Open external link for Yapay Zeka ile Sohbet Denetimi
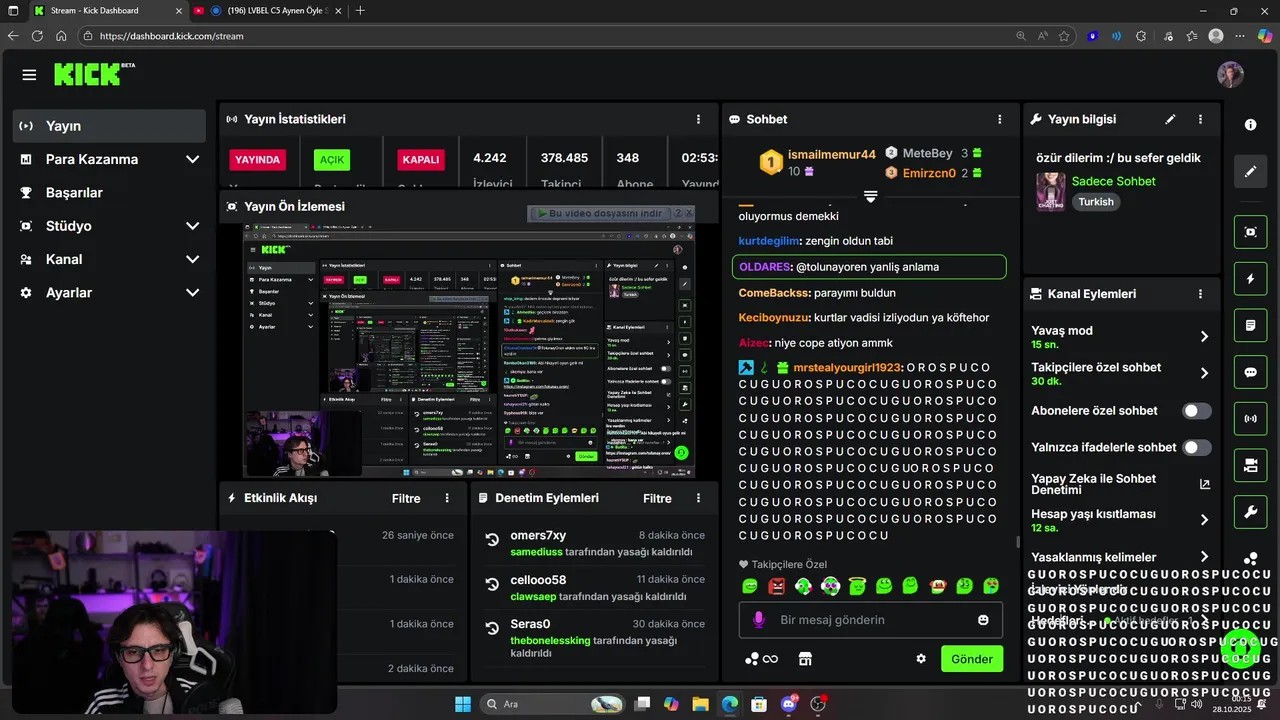The width and height of the screenshot is (1280, 720). (x=1204, y=484)
